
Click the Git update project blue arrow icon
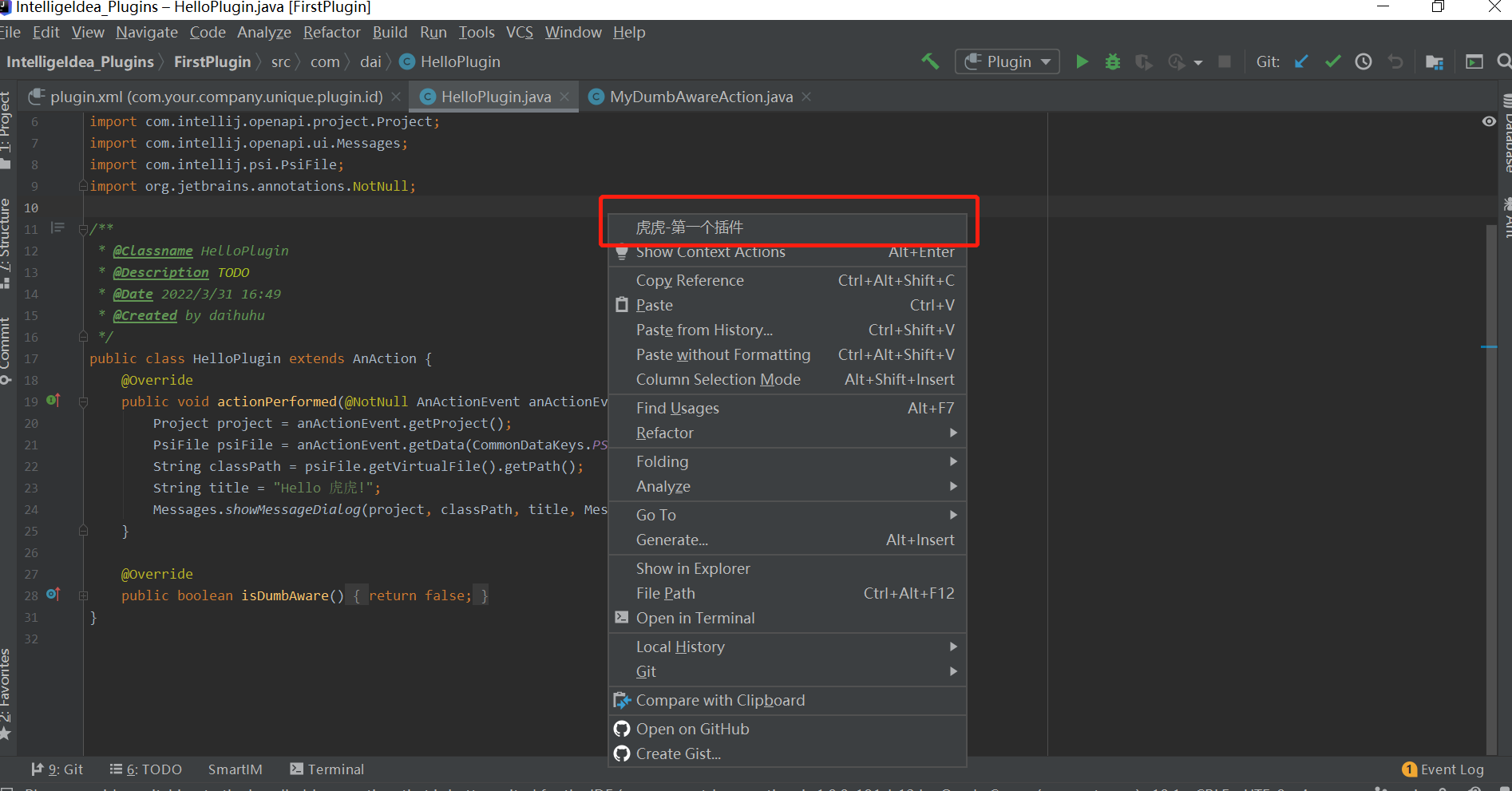click(1301, 61)
